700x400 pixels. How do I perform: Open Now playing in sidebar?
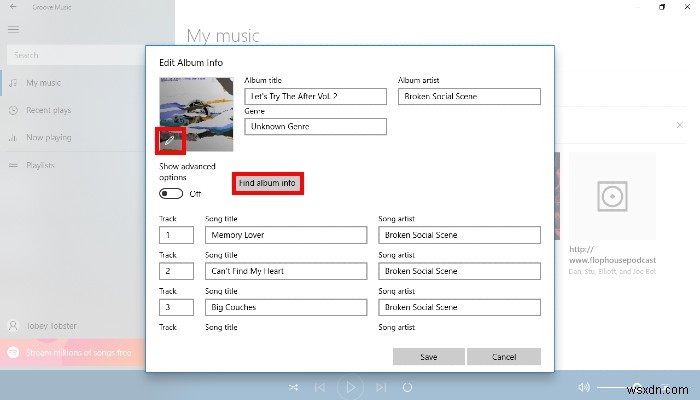click(x=74, y=138)
